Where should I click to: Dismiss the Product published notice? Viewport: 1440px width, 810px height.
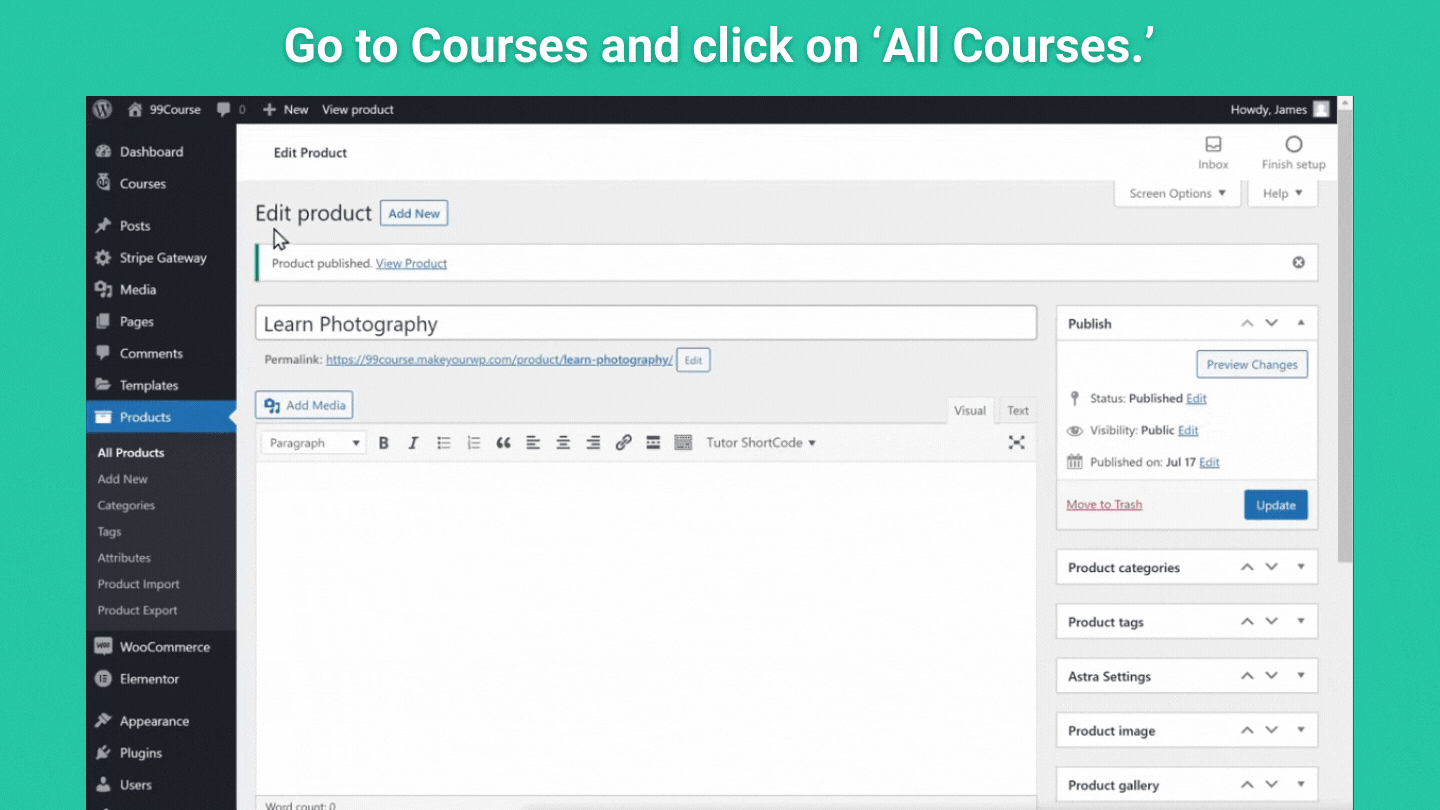pos(1298,263)
